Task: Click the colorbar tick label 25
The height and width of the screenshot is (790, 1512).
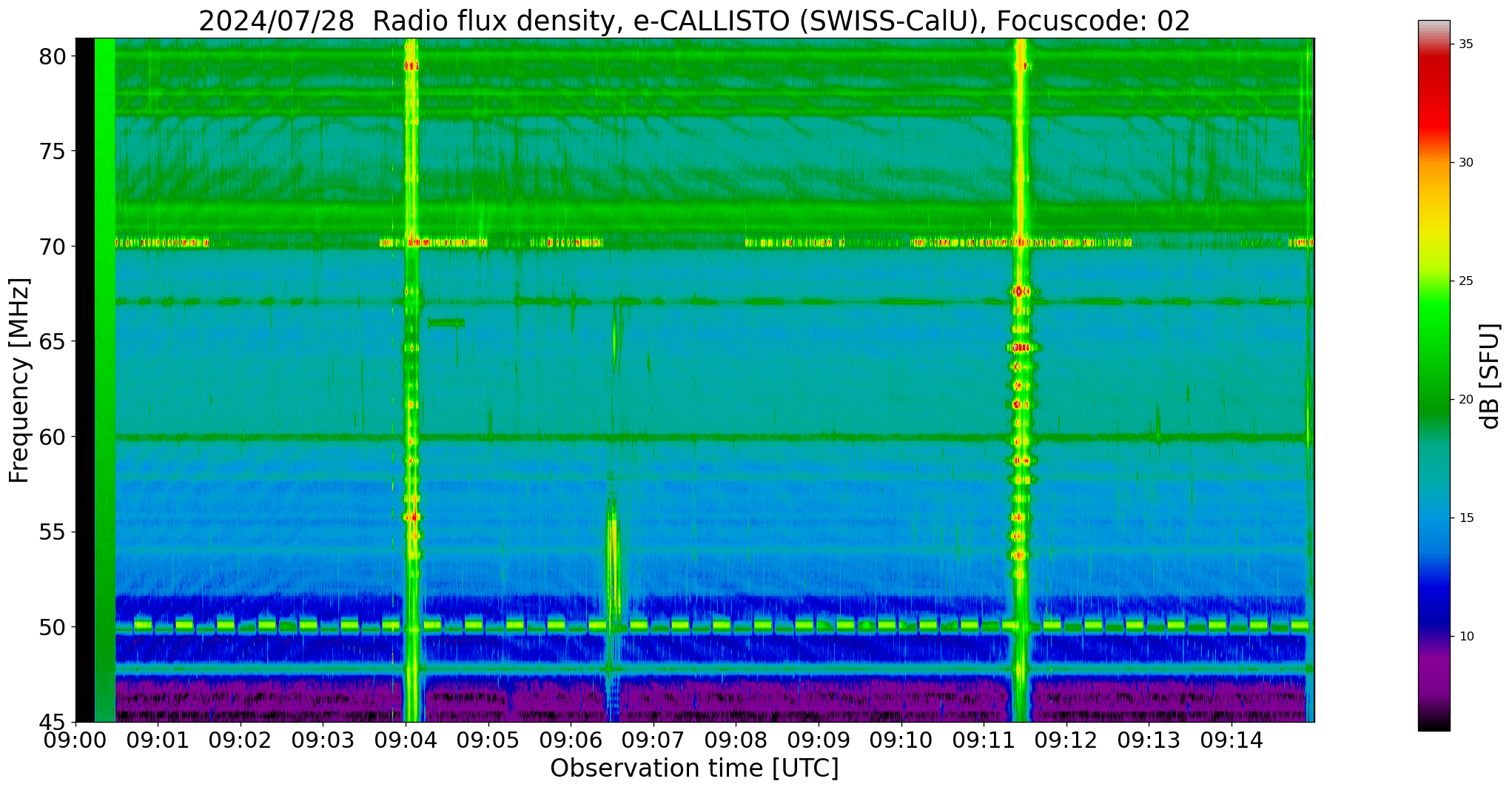Action: (x=1466, y=281)
